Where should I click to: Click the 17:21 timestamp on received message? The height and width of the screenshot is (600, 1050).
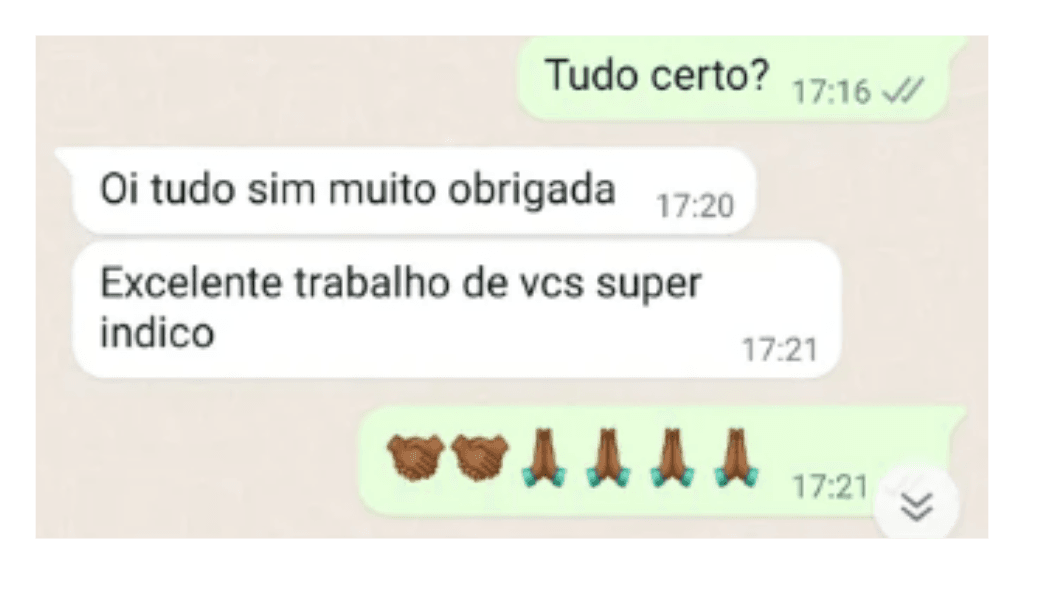(x=780, y=350)
